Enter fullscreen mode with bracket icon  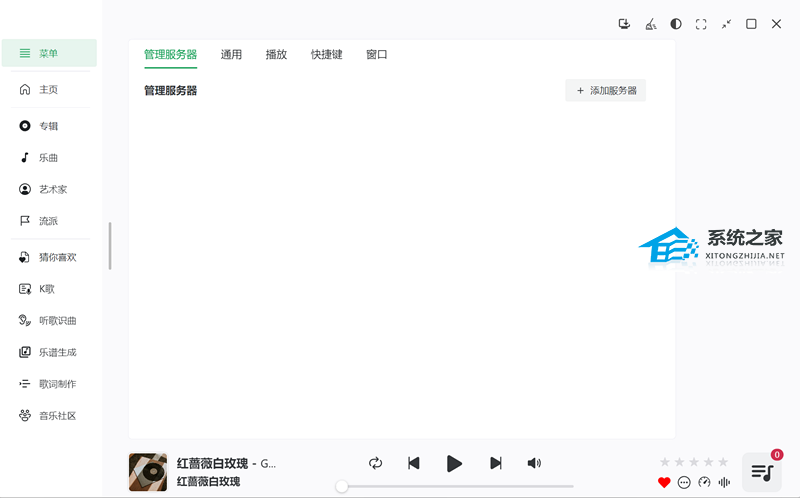point(701,24)
